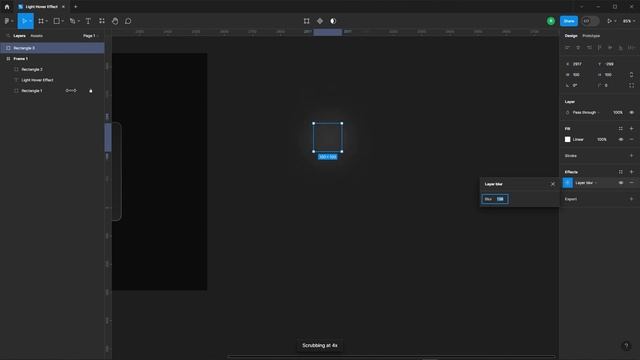This screenshot has height=360, width=640.
Task: Open the Present play options dropdown
Action: coord(615,21)
